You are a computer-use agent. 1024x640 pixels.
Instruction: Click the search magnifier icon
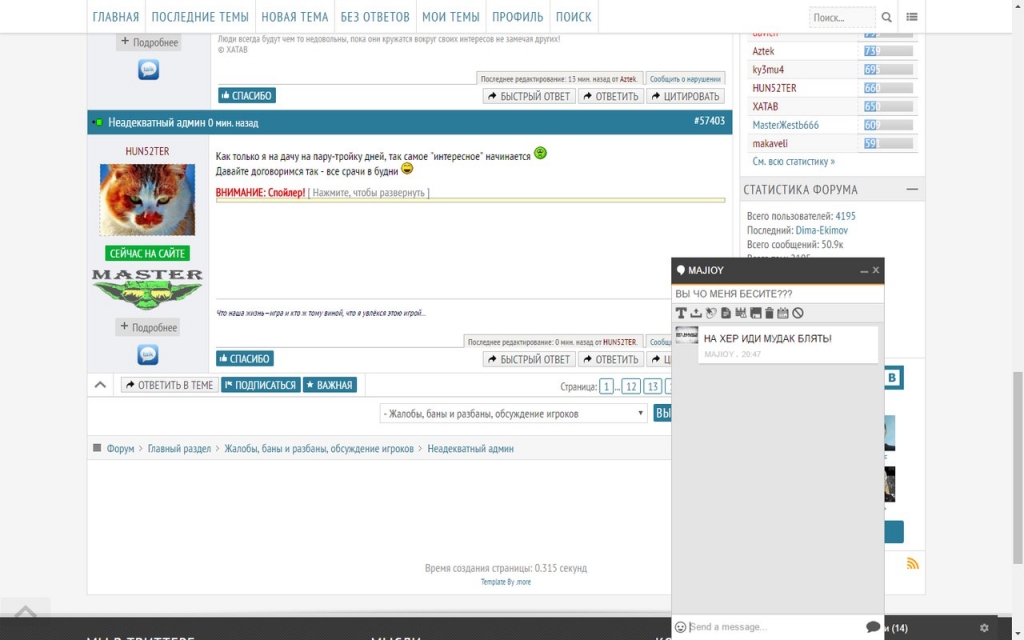[x=887, y=17]
